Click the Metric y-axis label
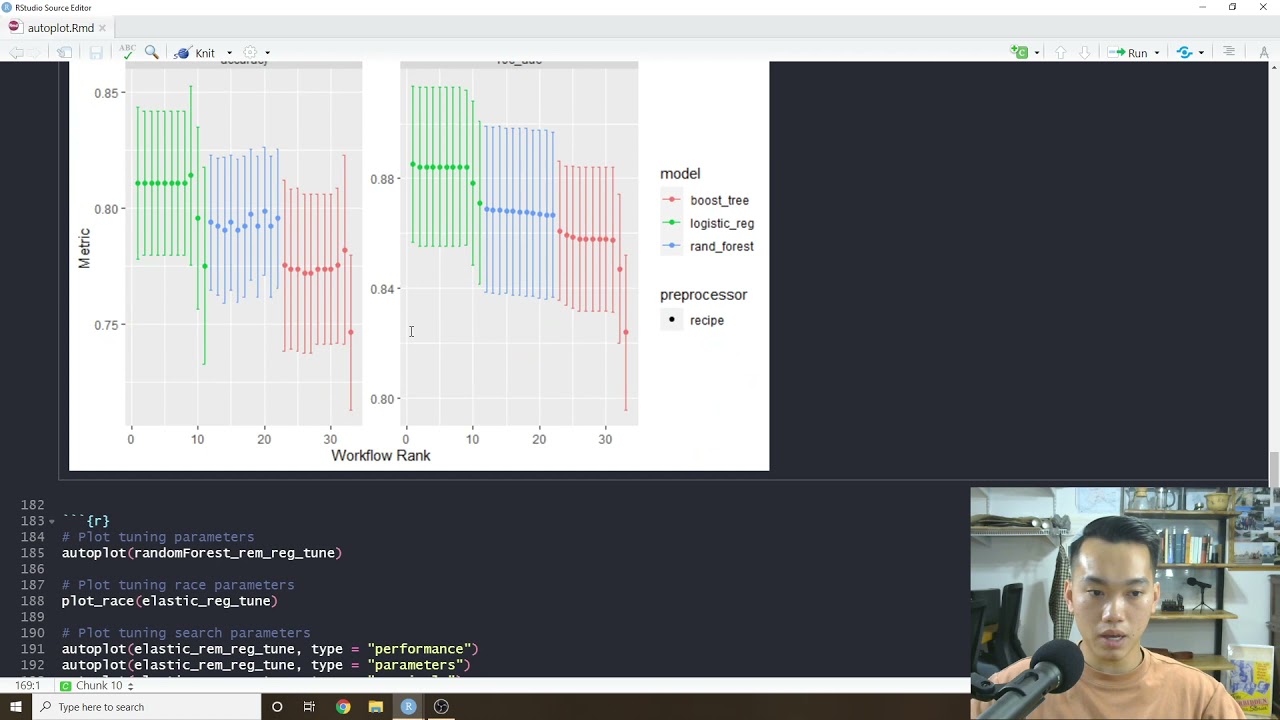The image size is (1280, 720). tap(84, 248)
